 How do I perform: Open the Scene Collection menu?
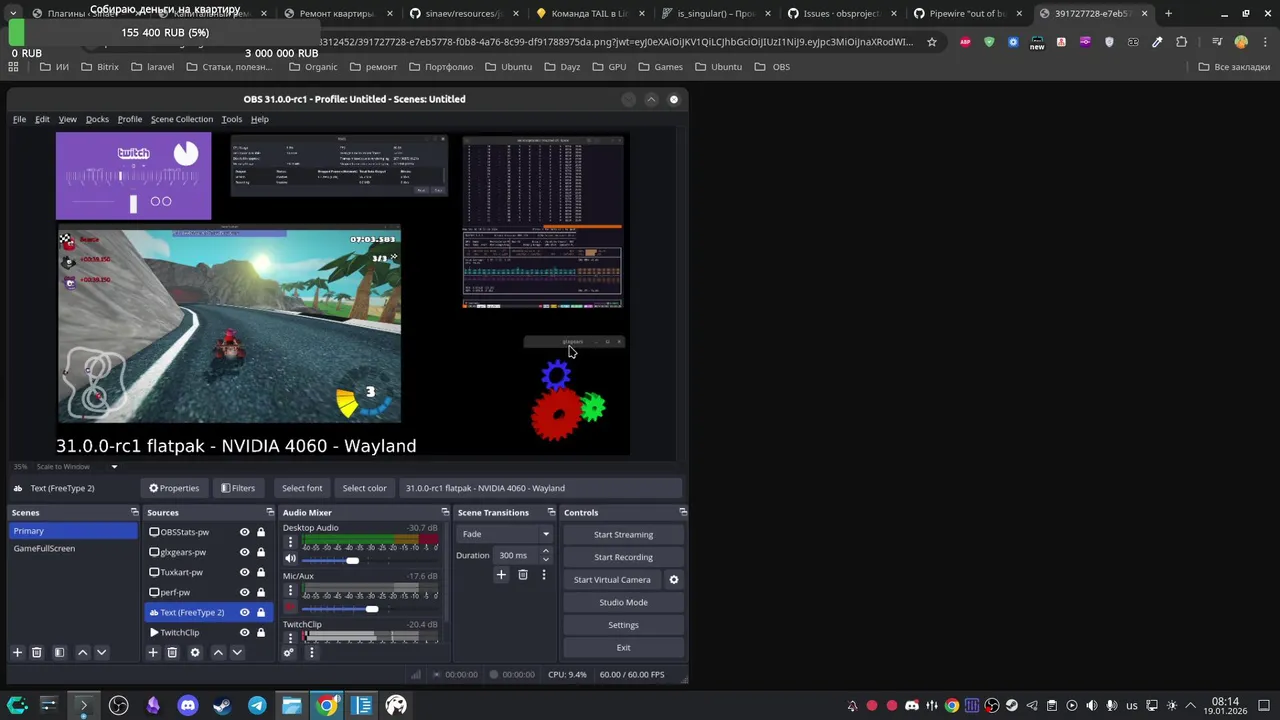(x=181, y=119)
